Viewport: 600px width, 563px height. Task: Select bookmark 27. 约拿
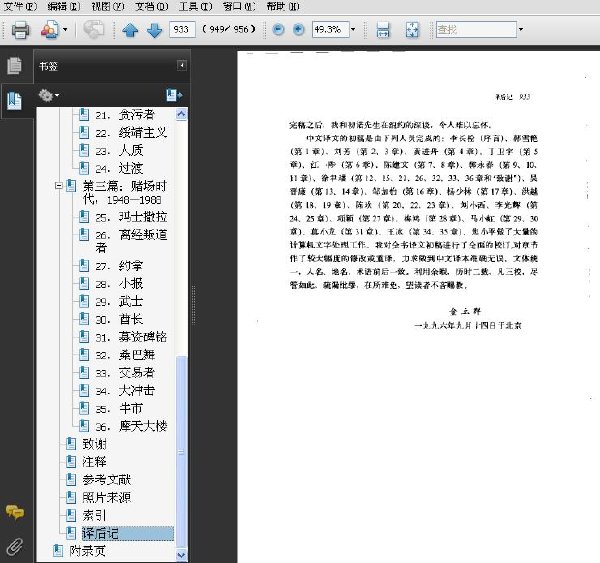click(119, 265)
